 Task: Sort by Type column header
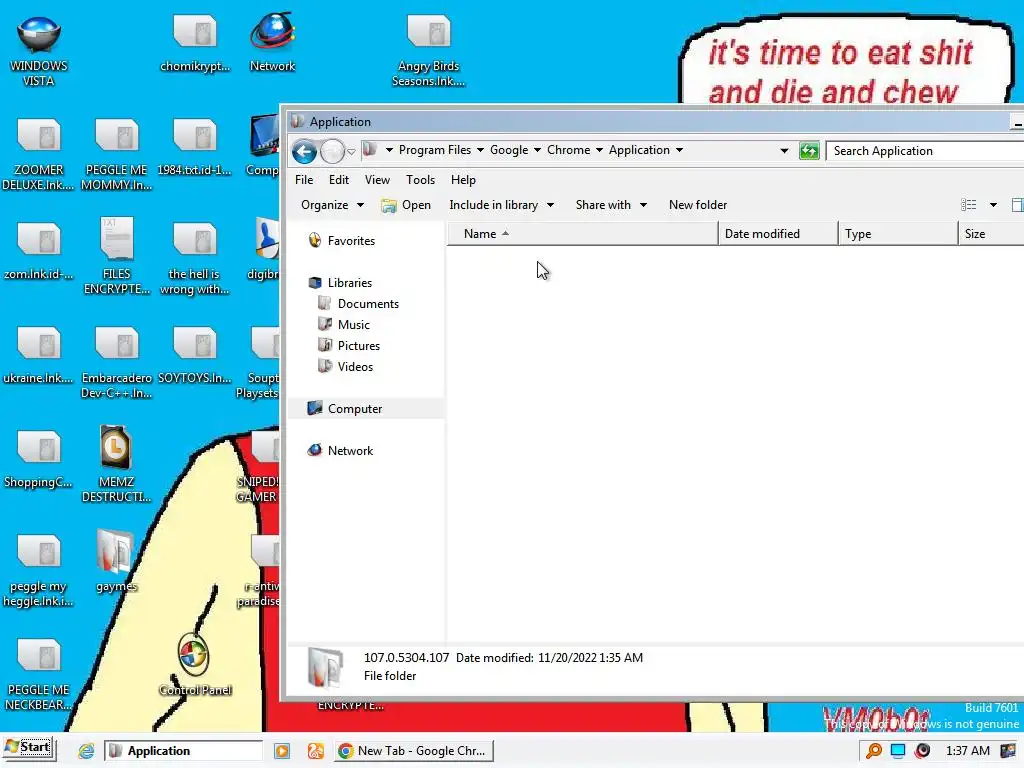[x=898, y=234]
